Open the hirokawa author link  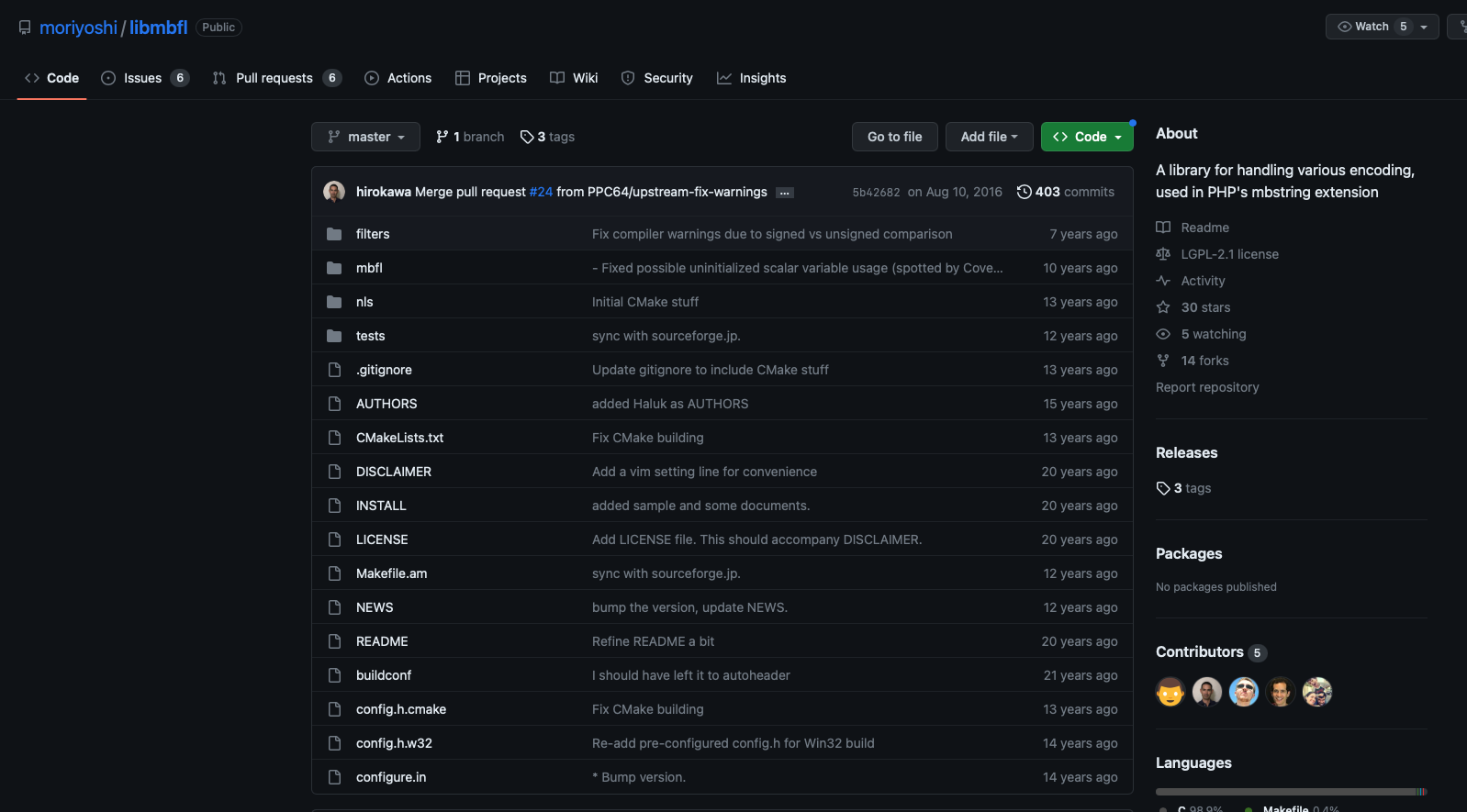coord(384,192)
